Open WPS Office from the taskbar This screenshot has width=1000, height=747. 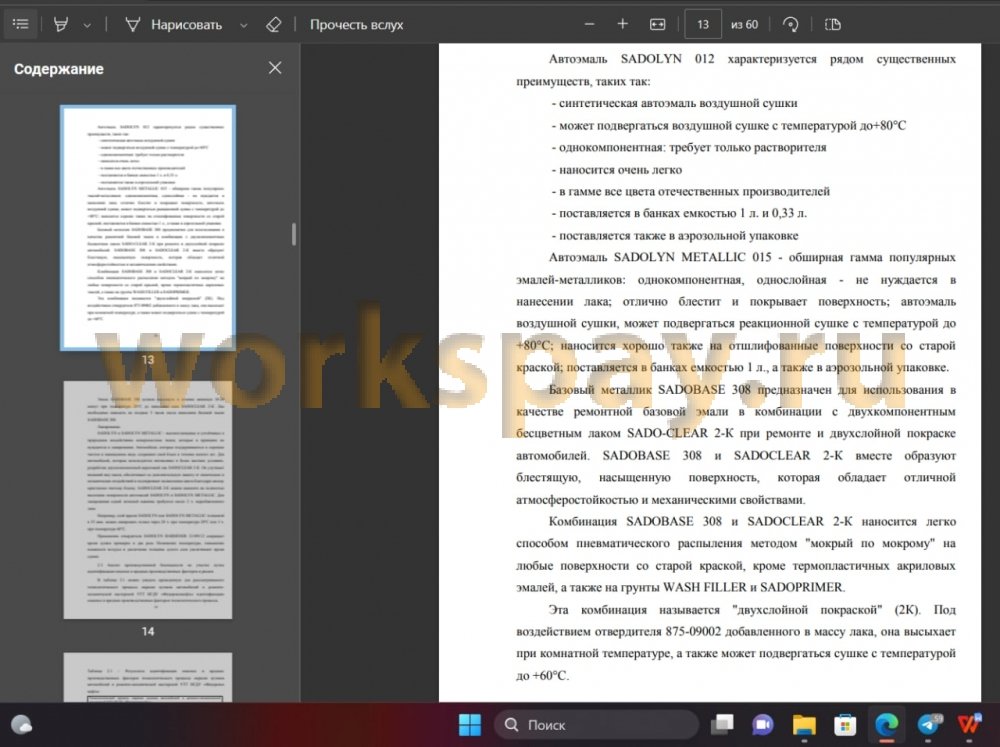tap(969, 725)
